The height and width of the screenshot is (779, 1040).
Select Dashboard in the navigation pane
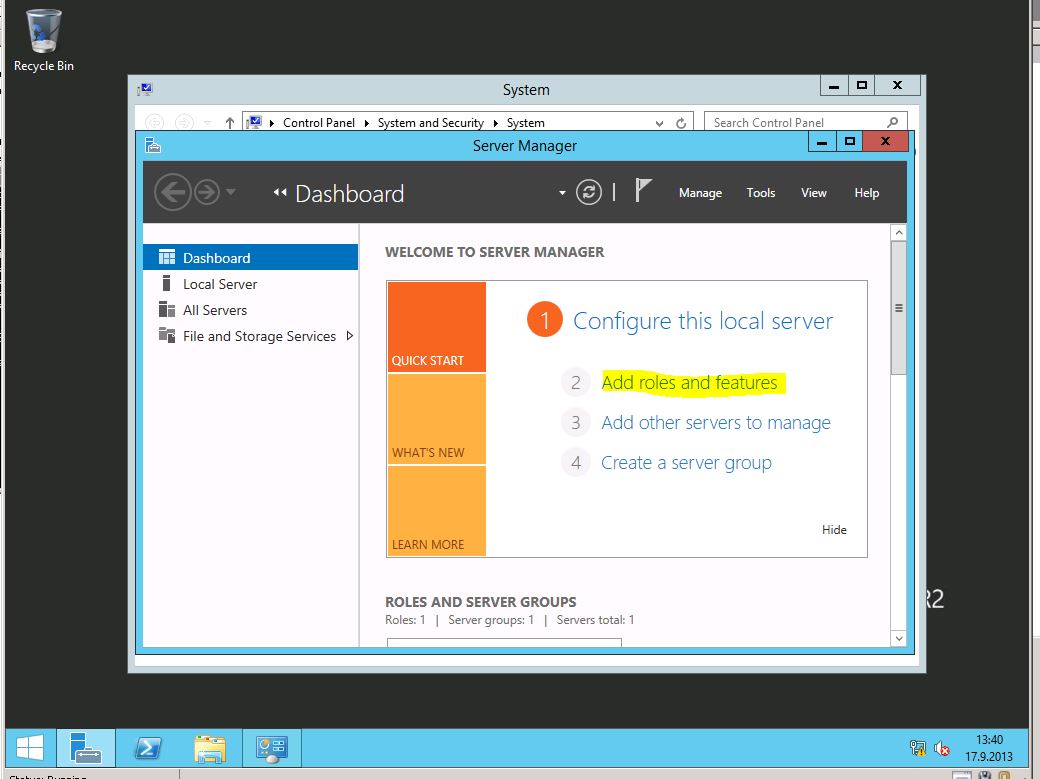[251, 257]
